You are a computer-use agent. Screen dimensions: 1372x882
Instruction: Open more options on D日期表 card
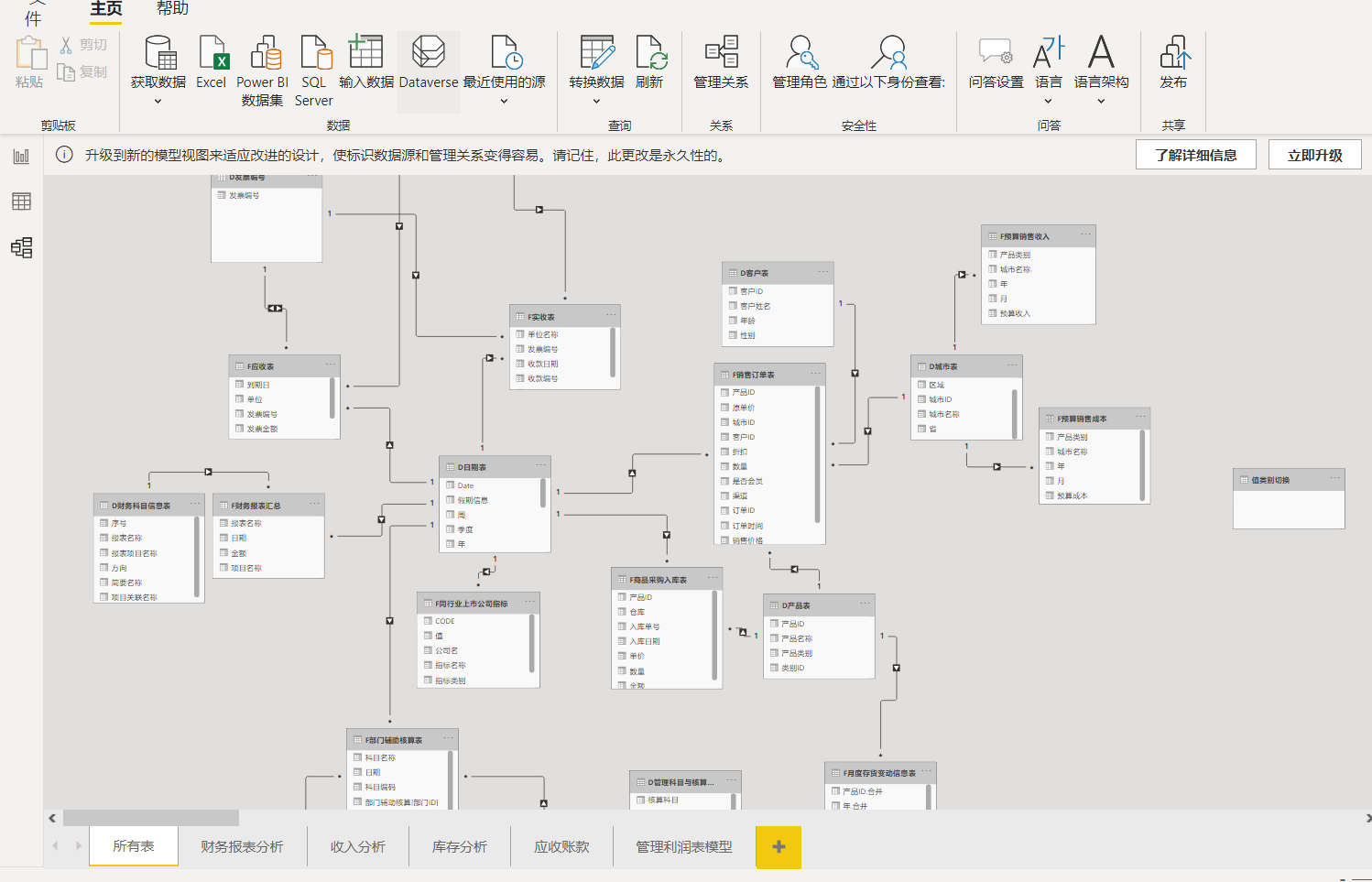click(540, 465)
